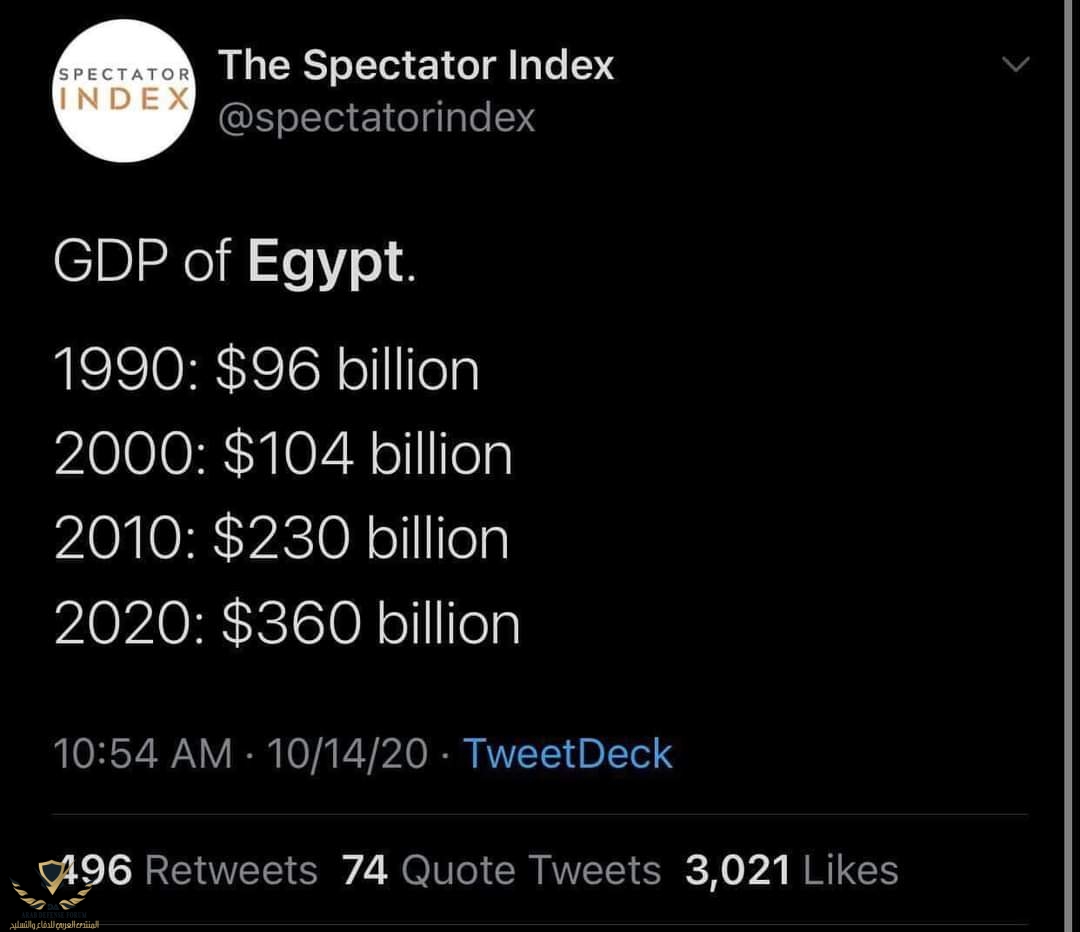Viewport: 1080px width, 932px height.
Task: Show the 74 Quote Tweets
Action: pos(501,870)
